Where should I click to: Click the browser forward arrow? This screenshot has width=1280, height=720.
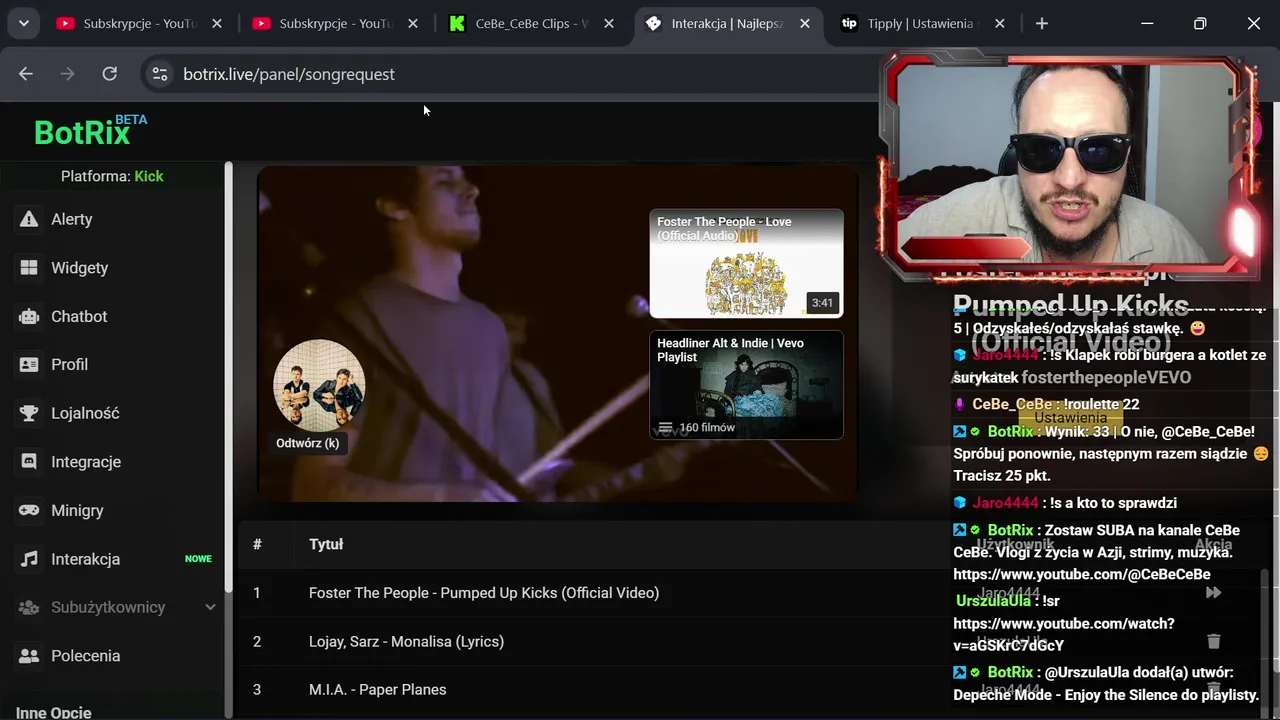click(x=68, y=74)
